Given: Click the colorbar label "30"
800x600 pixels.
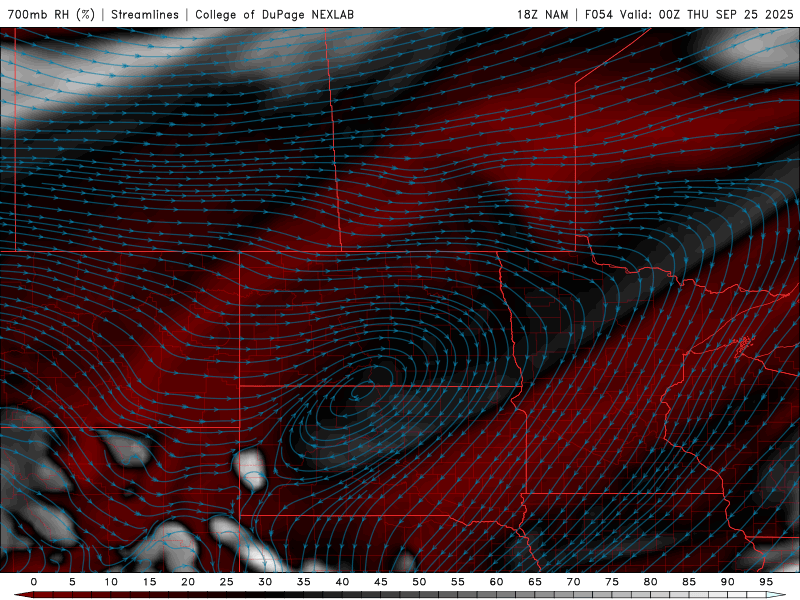Looking at the screenshot, I should coord(265,582).
